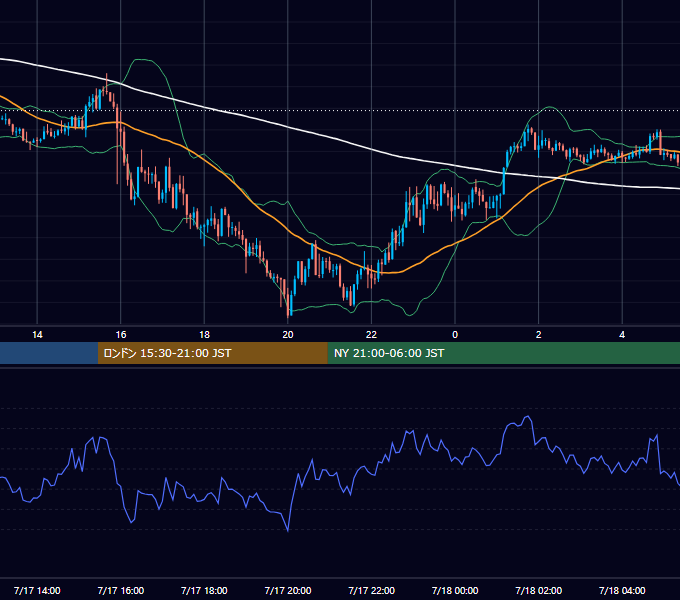Image resolution: width=680 pixels, height=600 pixels.
Task: Select the ロンドン 15:30-21:00 JST session bar
Action: (x=212, y=353)
